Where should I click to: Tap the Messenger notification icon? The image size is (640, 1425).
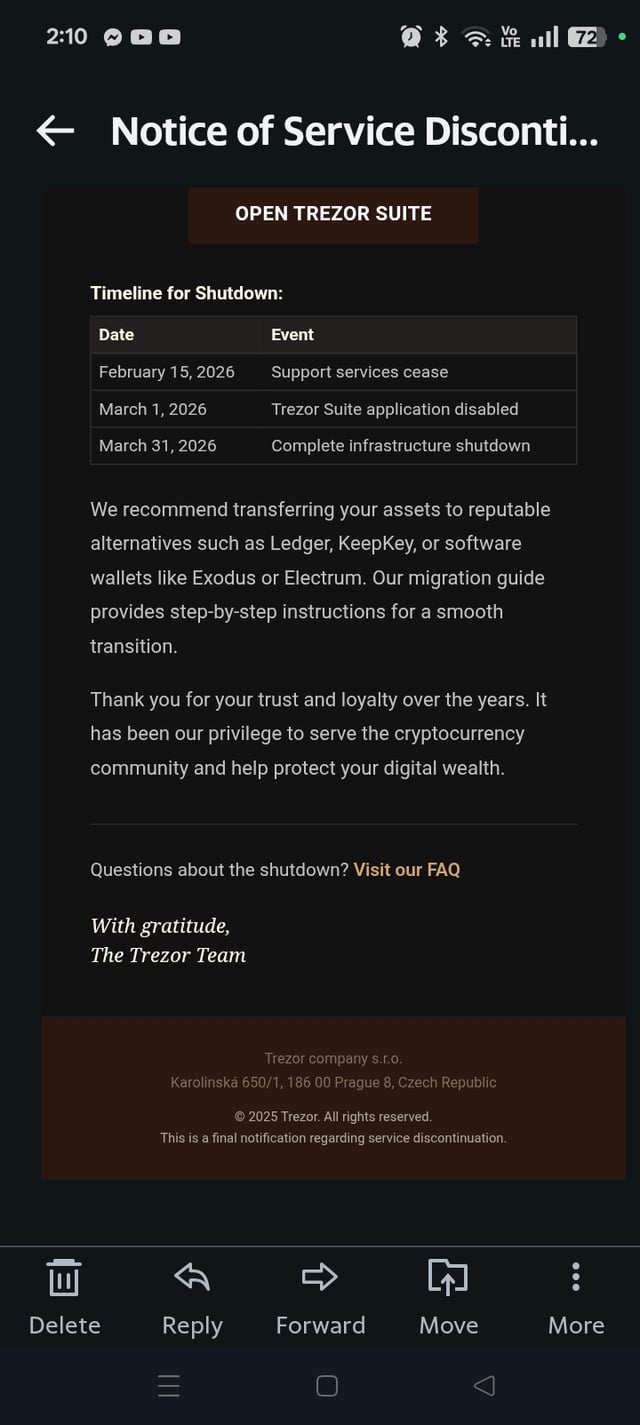[113, 37]
